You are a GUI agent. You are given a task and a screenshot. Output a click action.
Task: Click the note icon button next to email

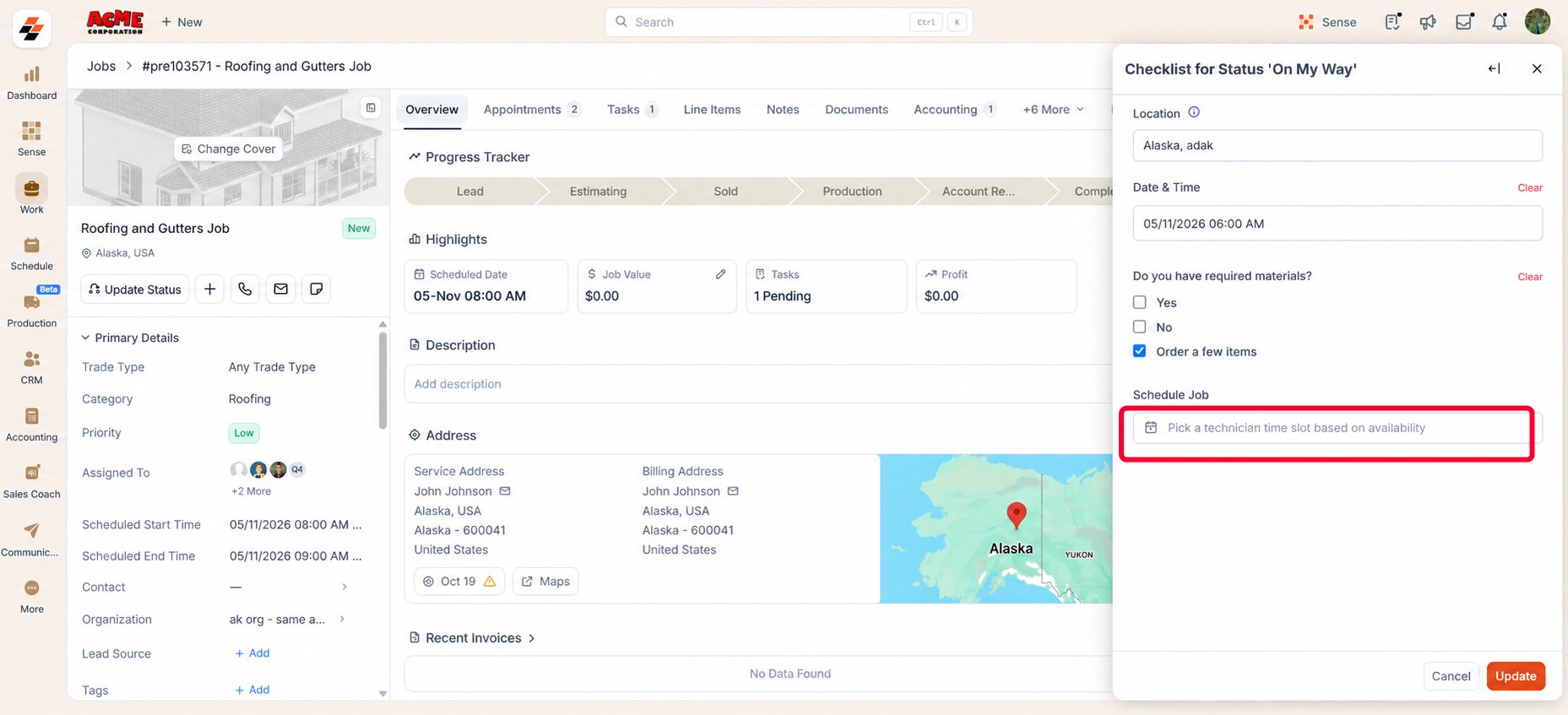(317, 289)
